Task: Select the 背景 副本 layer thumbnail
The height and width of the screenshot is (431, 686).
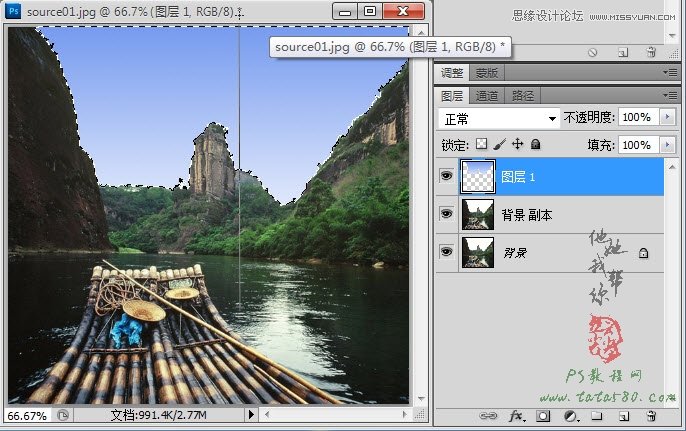Action: [478, 214]
